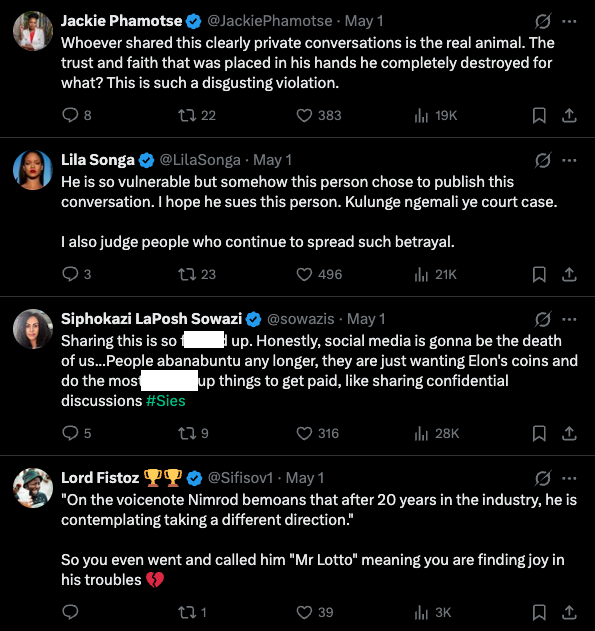Retweet Lila Songa's post

tap(187, 274)
